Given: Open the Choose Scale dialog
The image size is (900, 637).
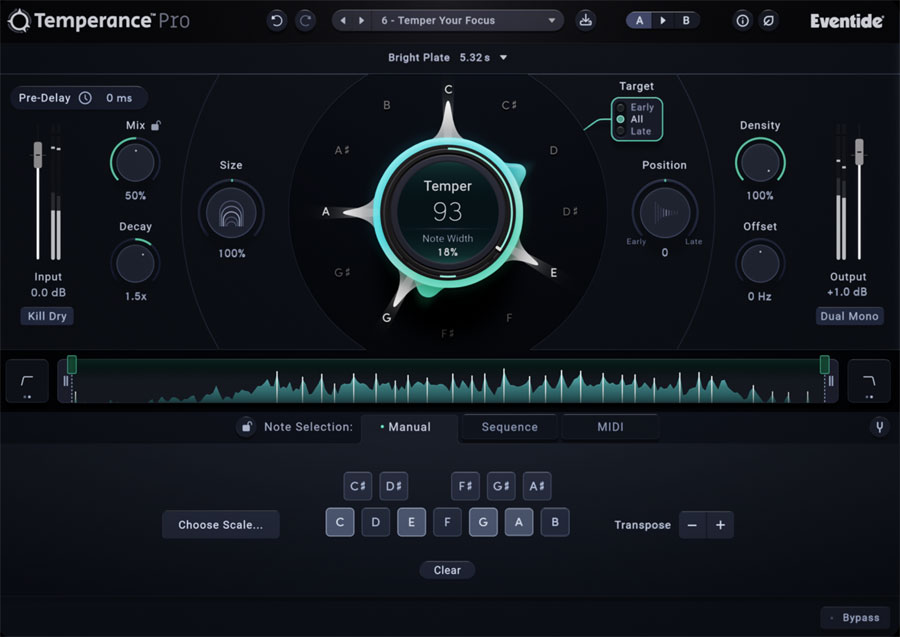Looking at the screenshot, I should pyautogui.click(x=220, y=524).
